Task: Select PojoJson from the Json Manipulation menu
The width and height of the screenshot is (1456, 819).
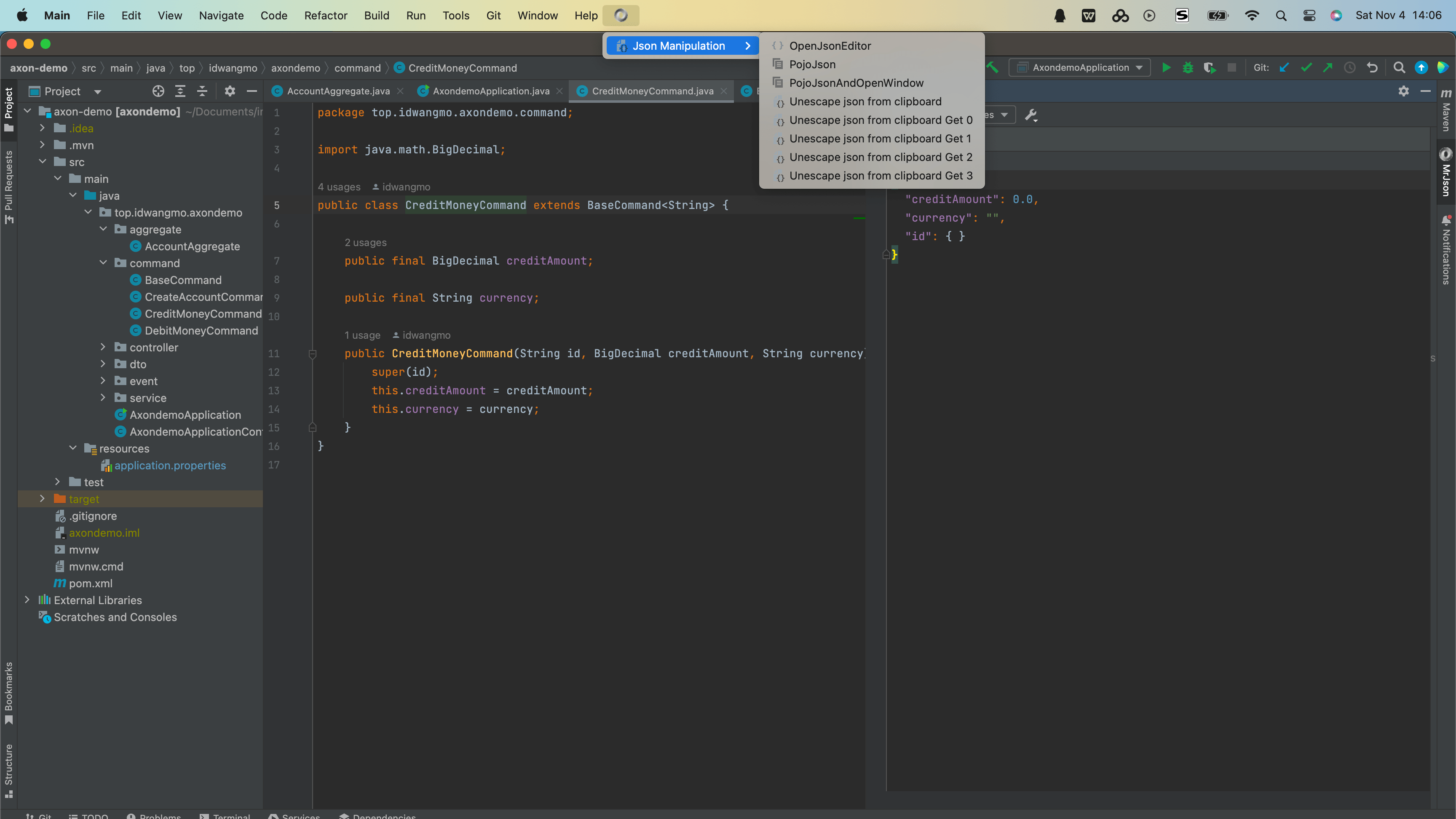Action: (x=812, y=64)
